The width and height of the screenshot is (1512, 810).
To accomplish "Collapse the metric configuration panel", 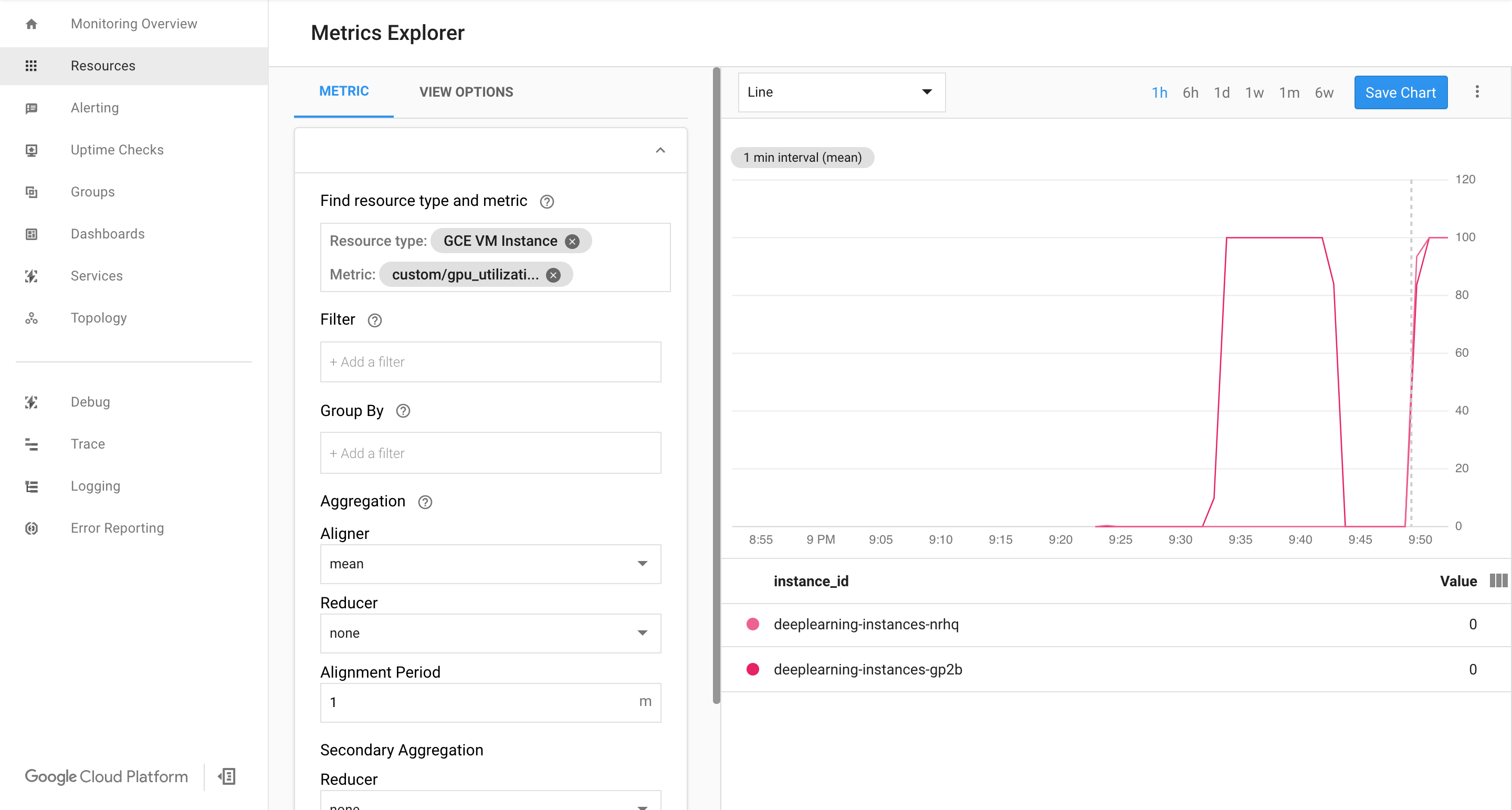I will click(660, 150).
